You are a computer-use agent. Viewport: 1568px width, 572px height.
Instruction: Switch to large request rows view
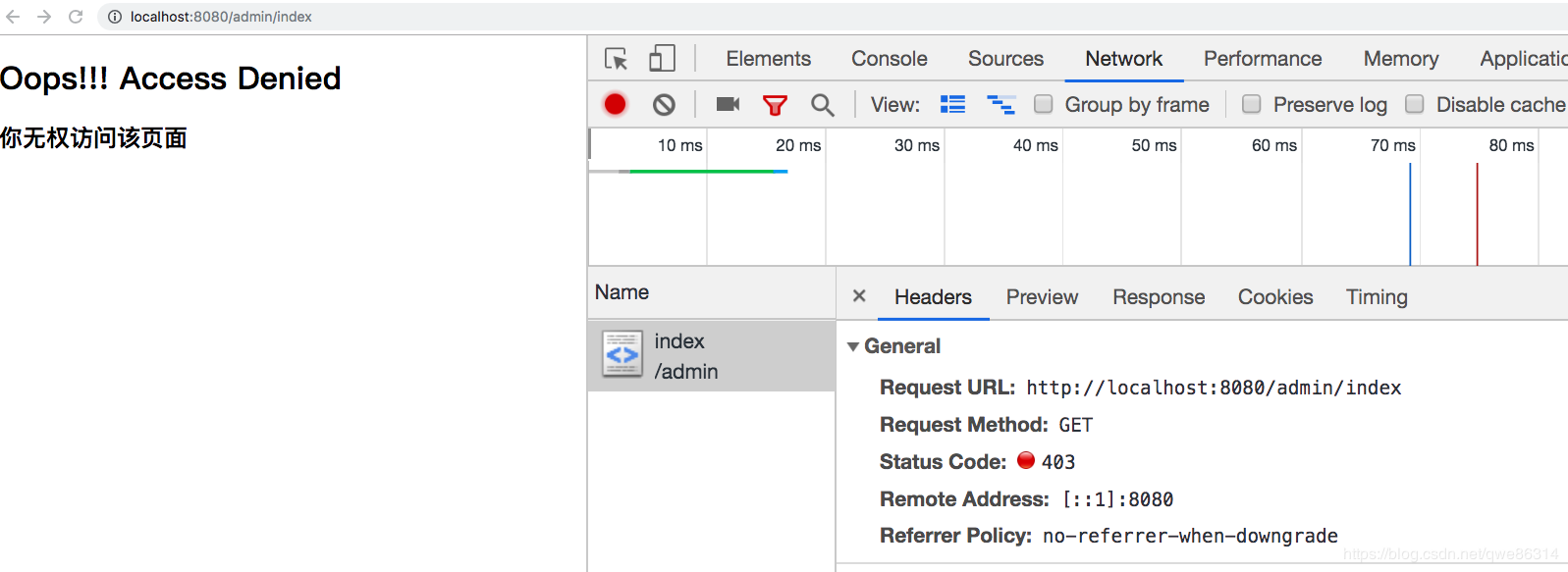coord(952,104)
